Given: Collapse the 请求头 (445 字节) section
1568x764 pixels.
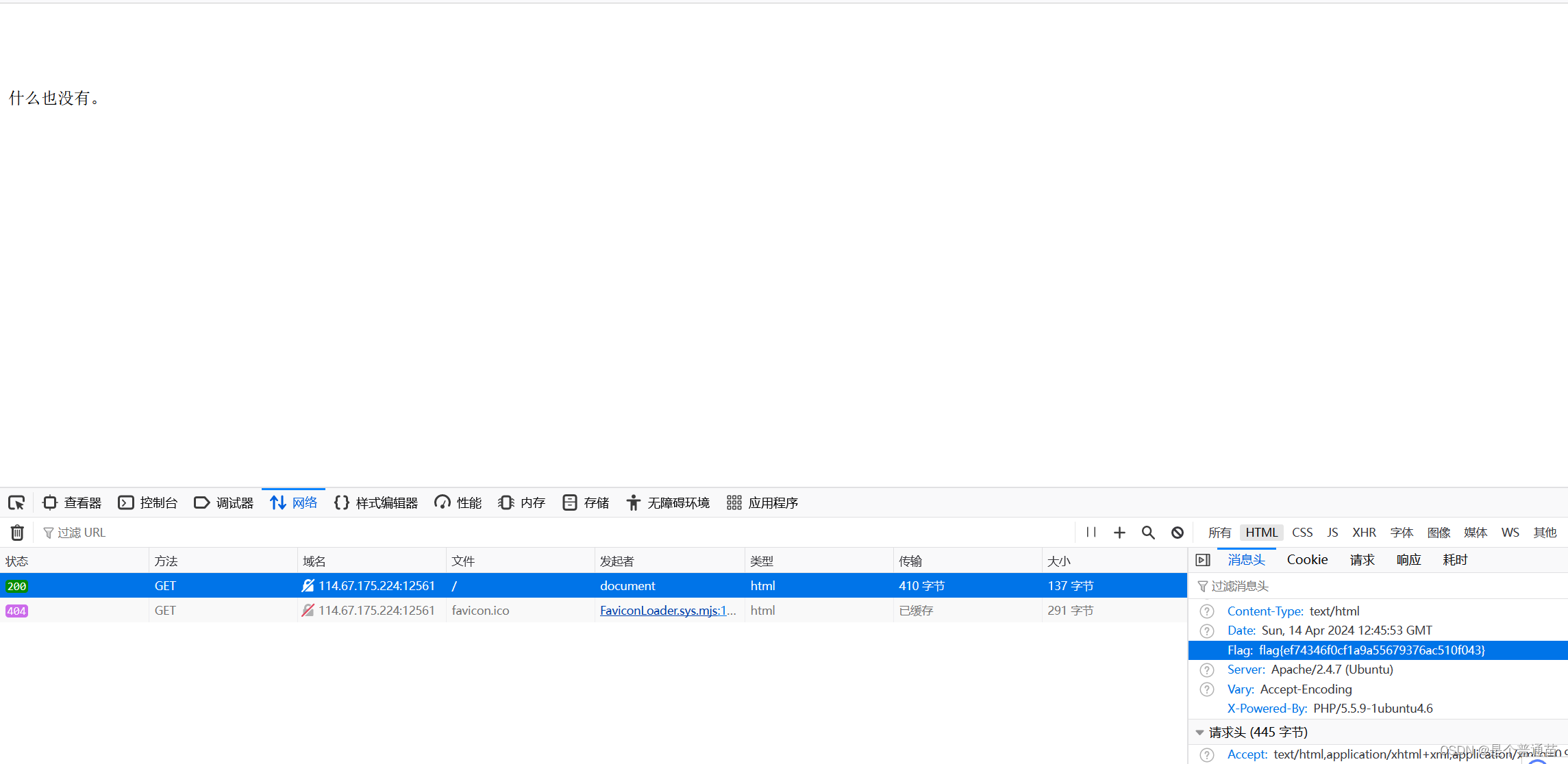Looking at the screenshot, I should (x=1199, y=733).
